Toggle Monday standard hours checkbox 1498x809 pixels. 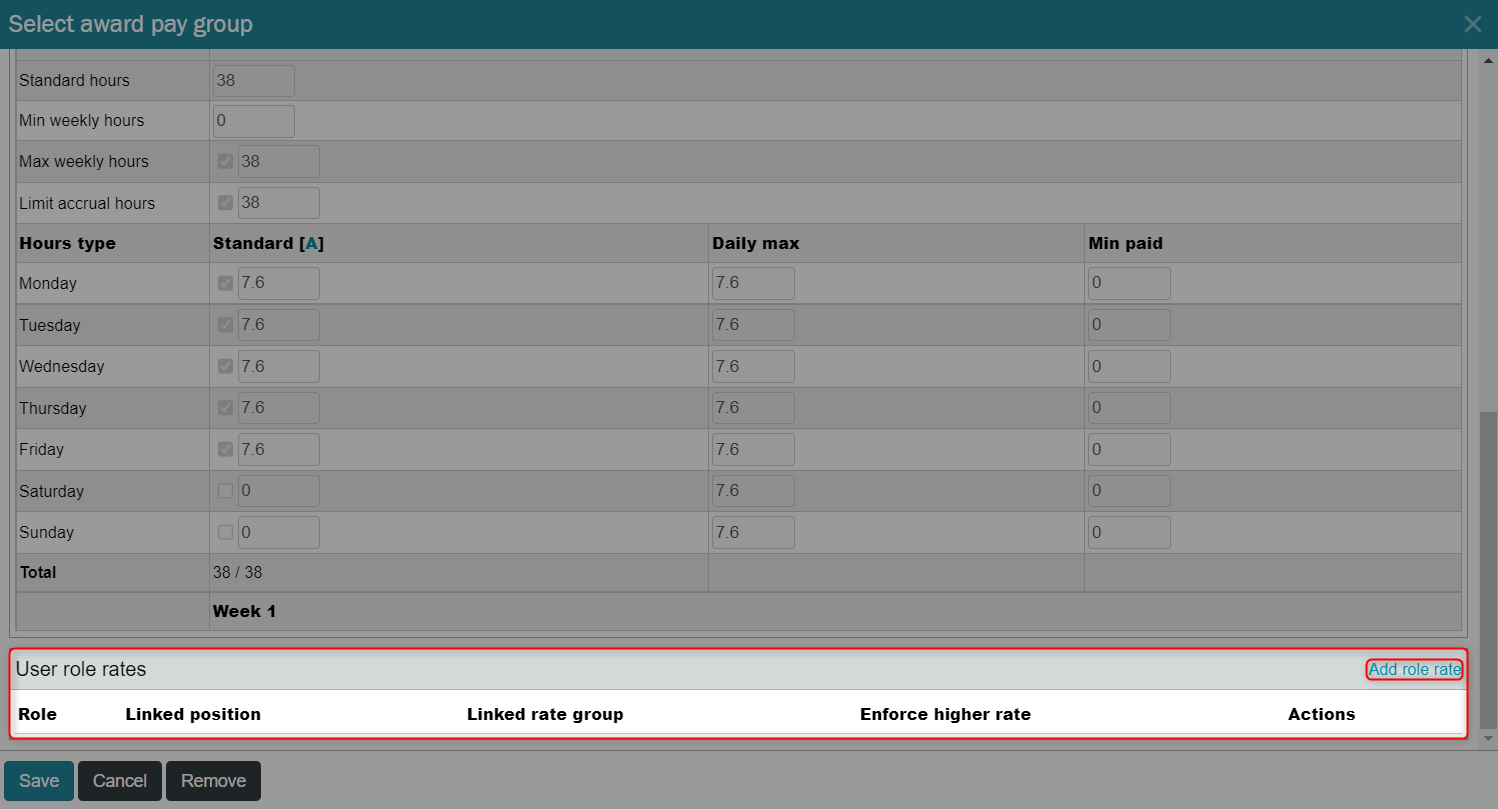(x=225, y=284)
